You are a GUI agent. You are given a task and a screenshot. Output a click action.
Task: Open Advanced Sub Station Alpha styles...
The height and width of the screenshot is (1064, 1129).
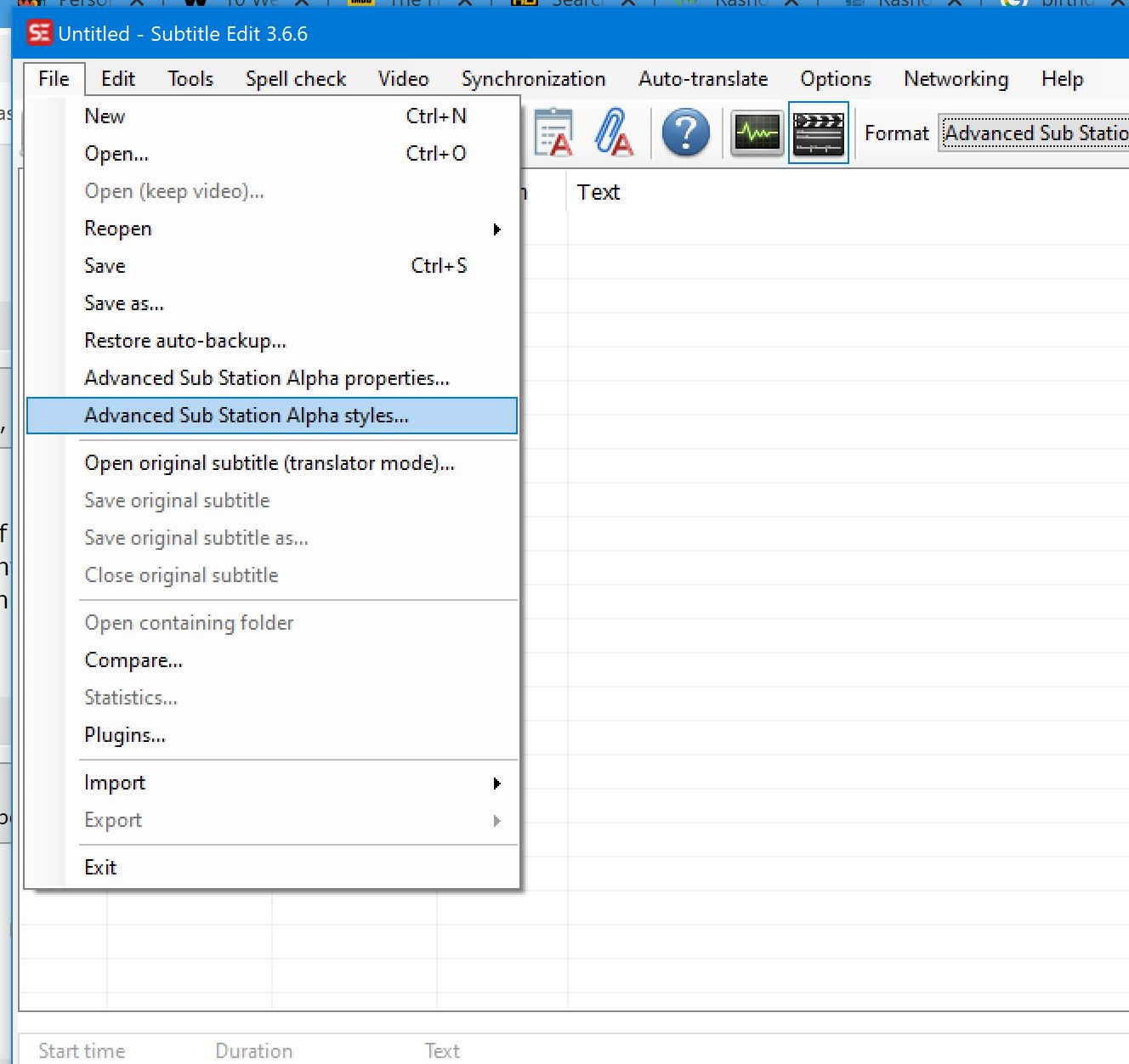272,416
